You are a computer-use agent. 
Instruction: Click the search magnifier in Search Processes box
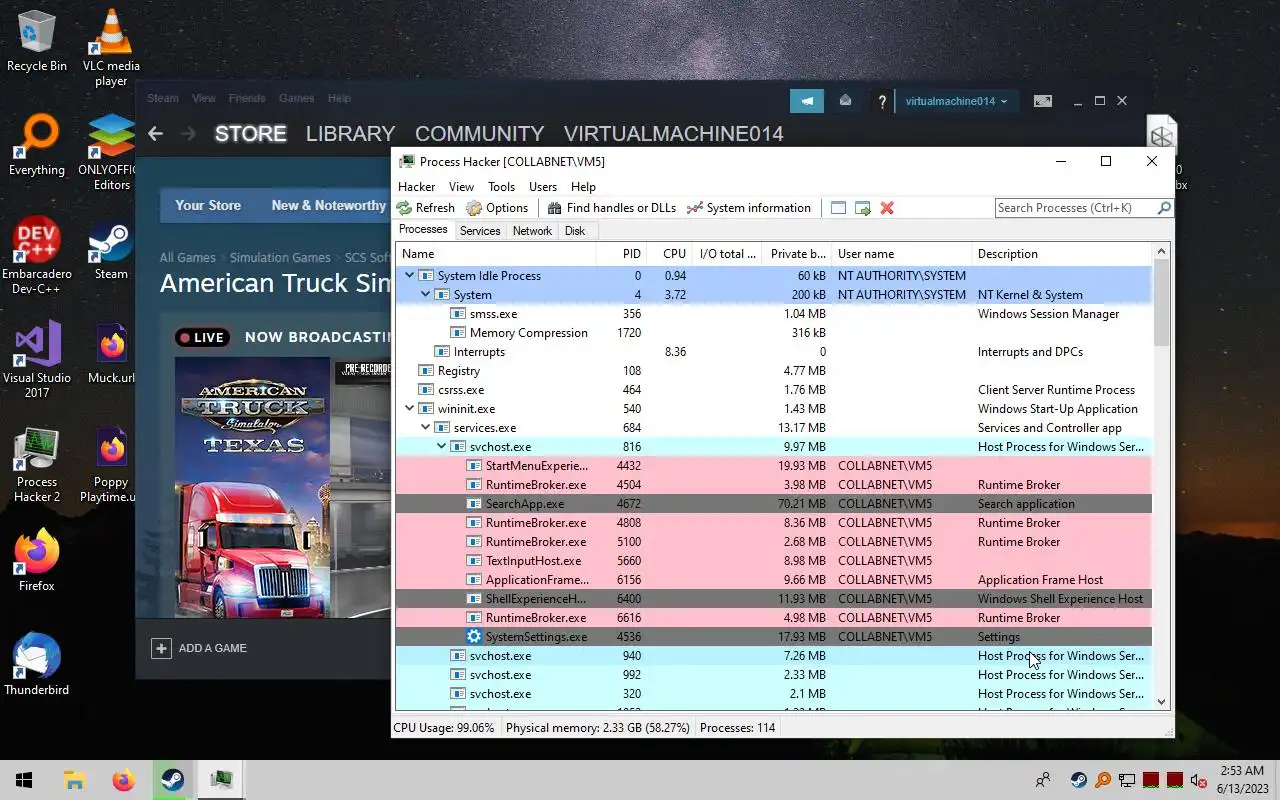click(x=1164, y=208)
